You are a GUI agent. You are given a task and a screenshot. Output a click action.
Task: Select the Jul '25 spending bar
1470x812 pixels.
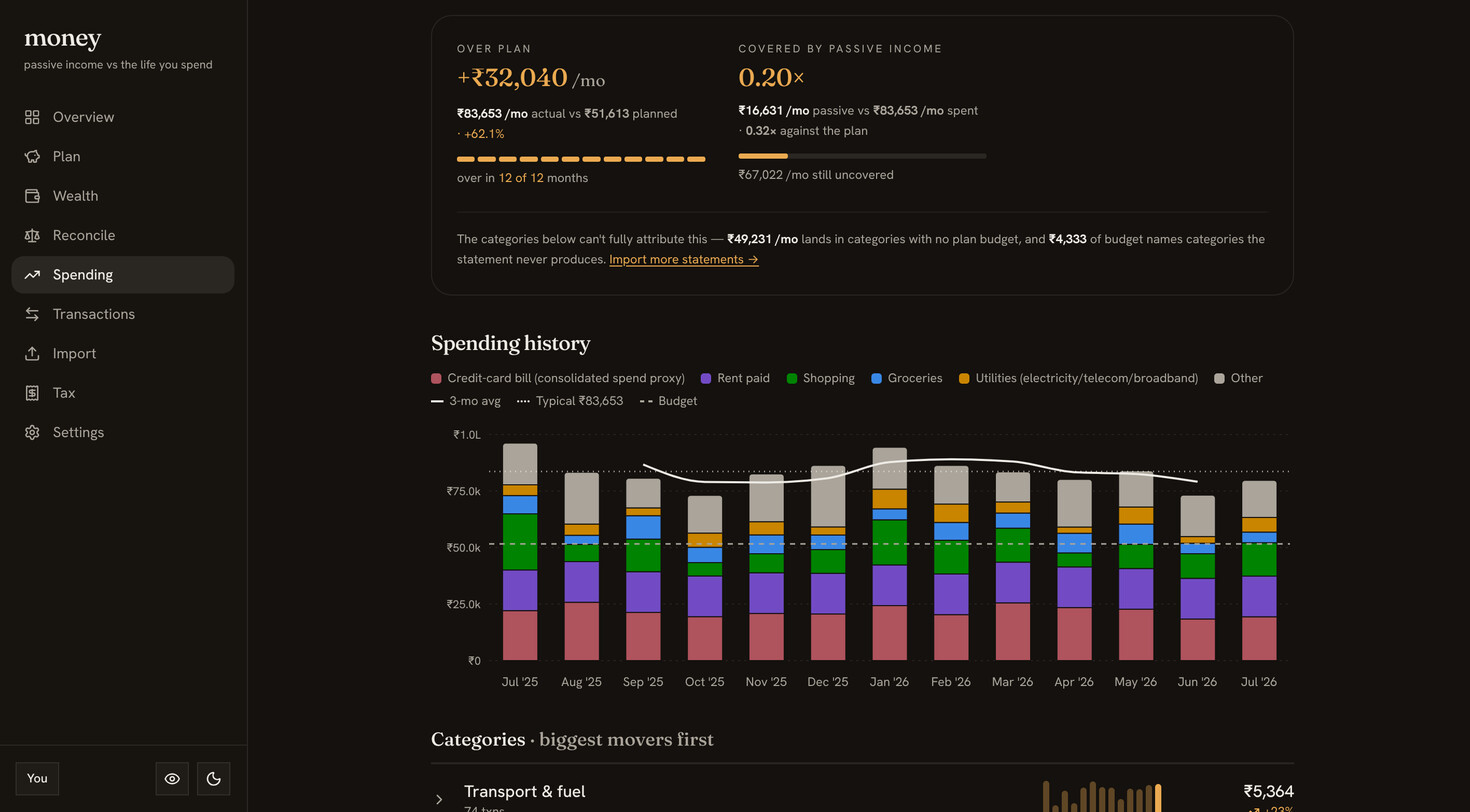520,552
